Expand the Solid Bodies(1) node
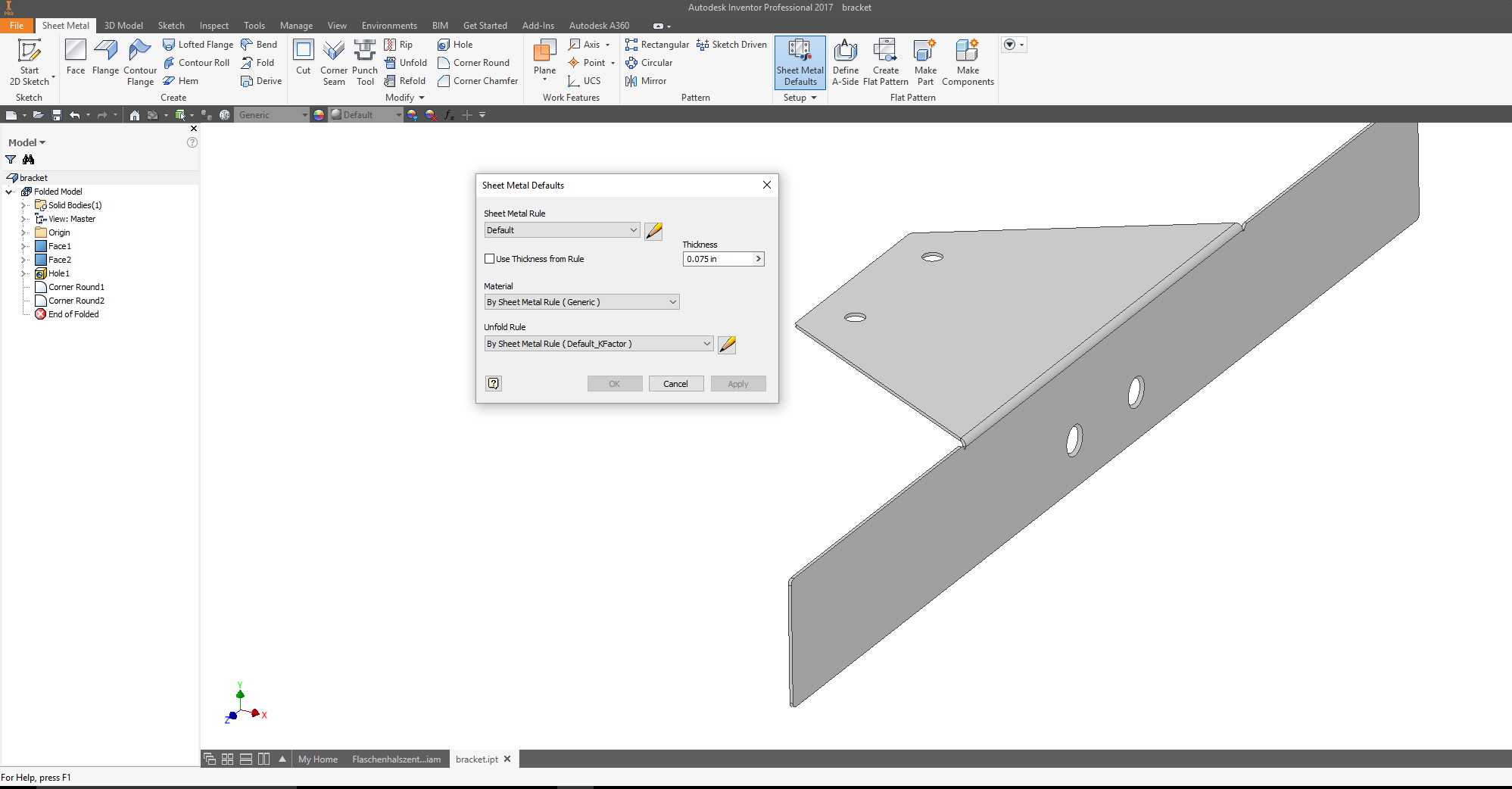The image size is (1512, 789). (x=23, y=205)
